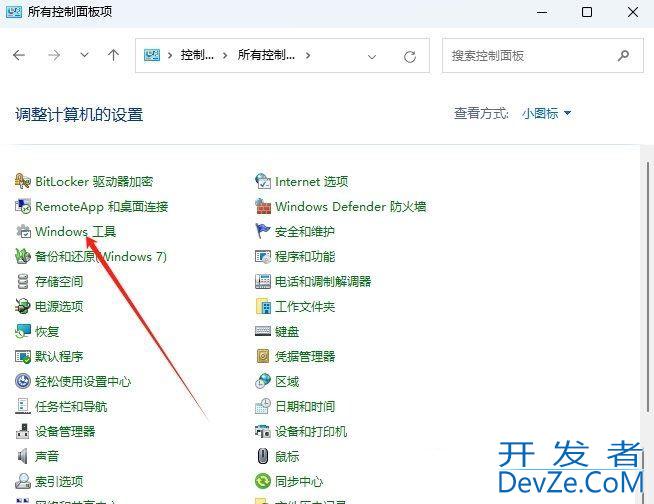Click the 电话和调制解调器 icon
Image resolution: width=654 pixels, height=504 pixels.
click(x=263, y=282)
